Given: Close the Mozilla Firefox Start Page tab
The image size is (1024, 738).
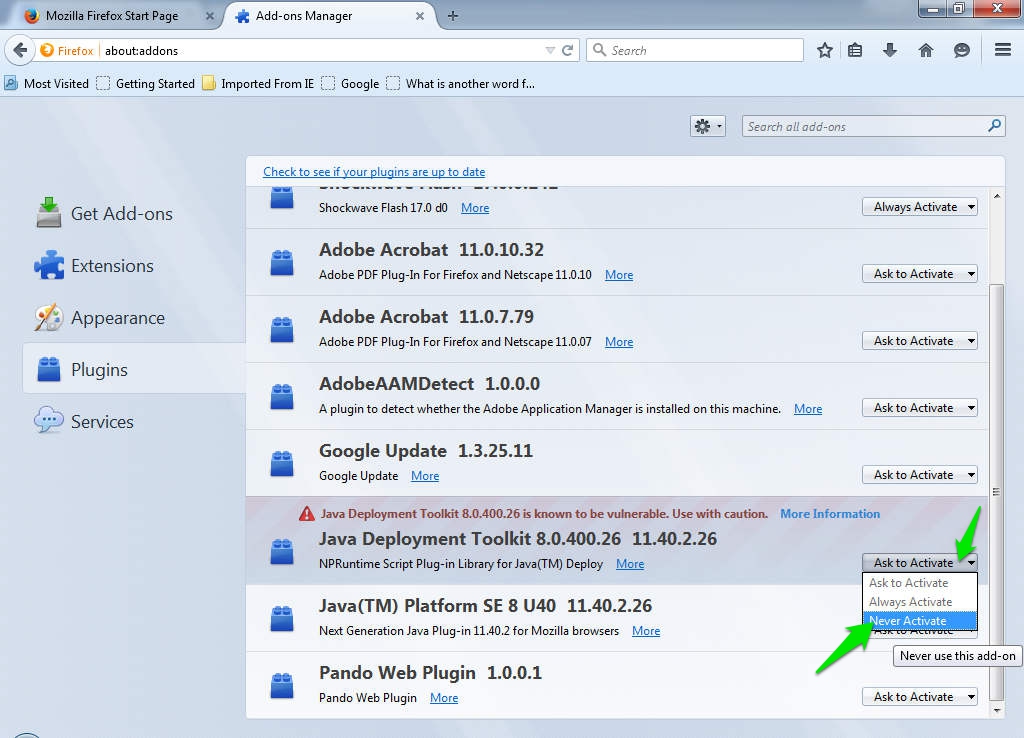Looking at the screenshot, I should [210, 16].
